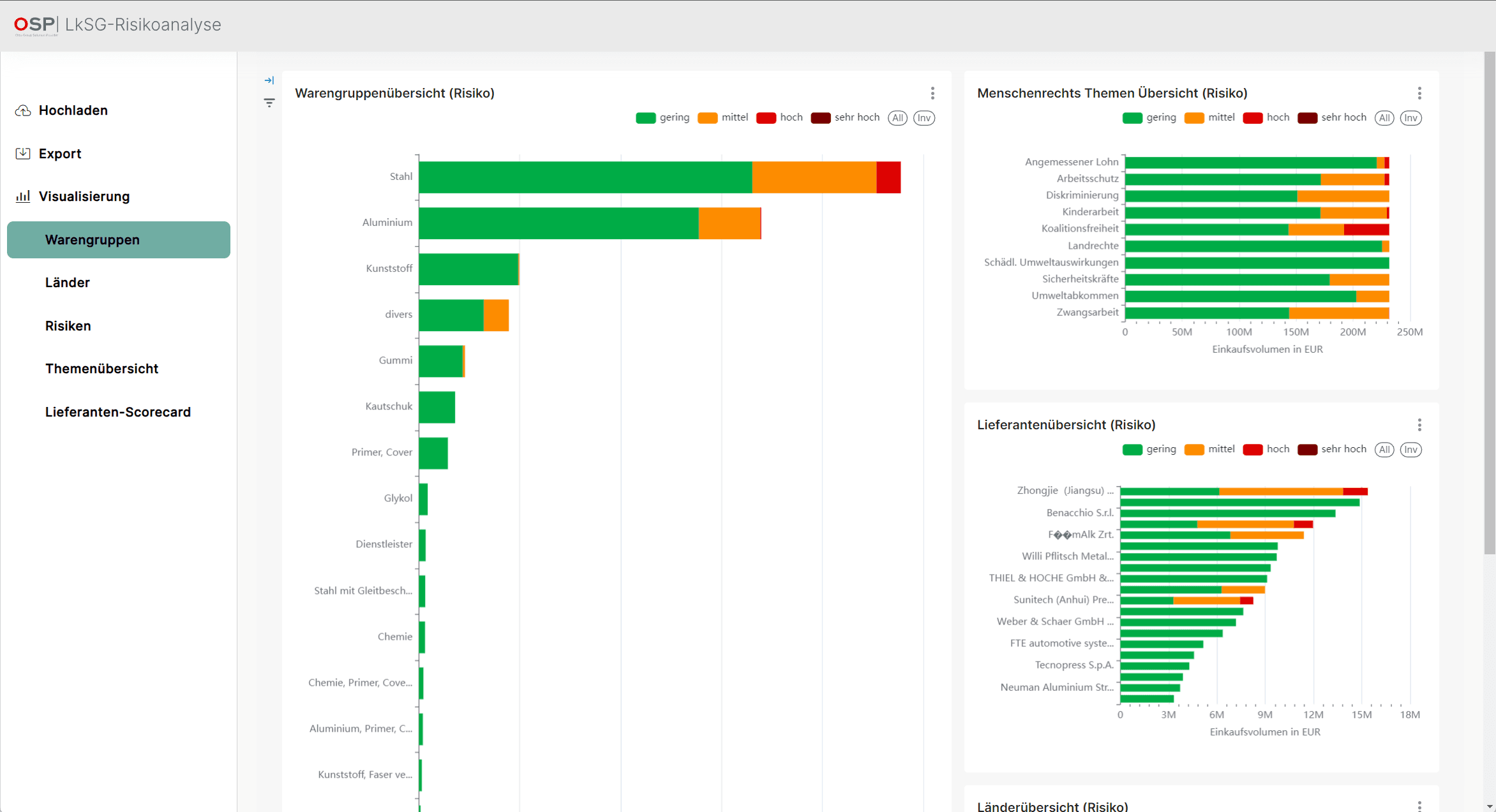The height and width of the screenshot is (812, 1496).
Task: Click the Kautschuk bar
Action: coord(437,407)
